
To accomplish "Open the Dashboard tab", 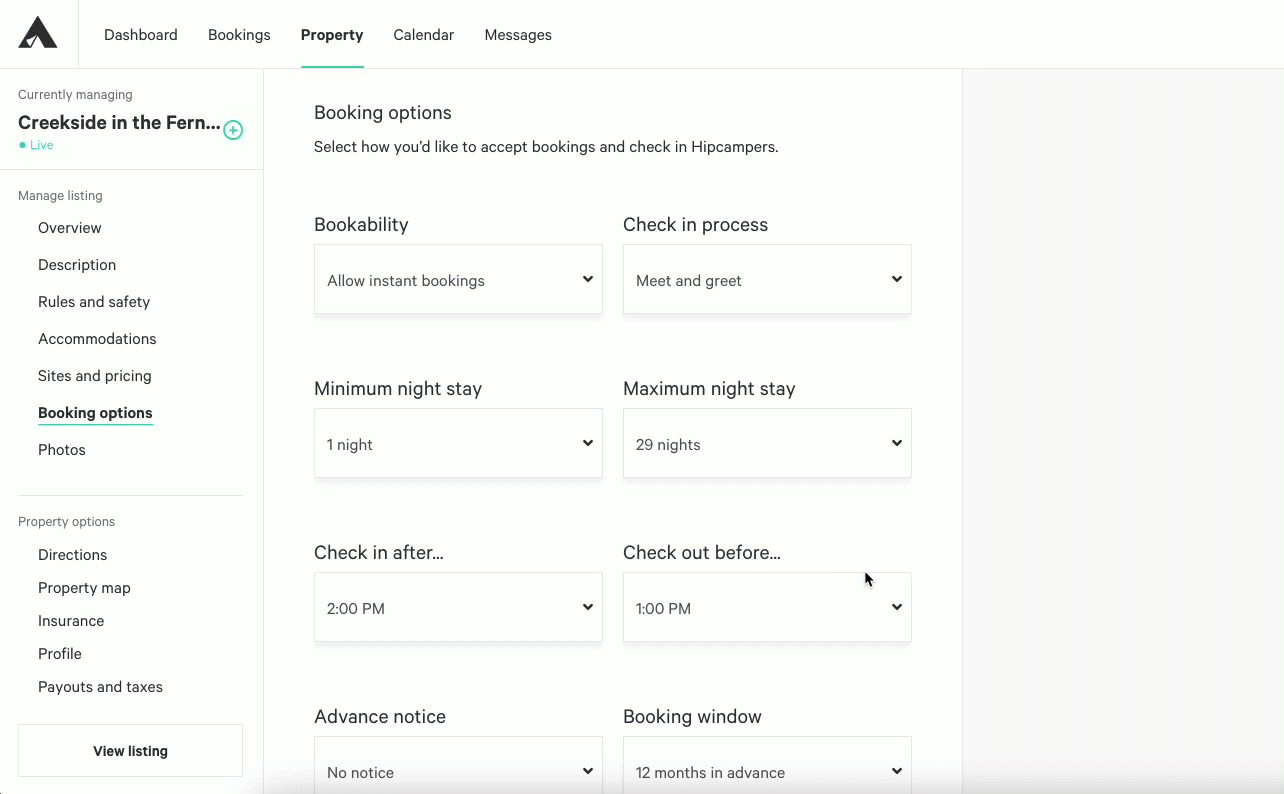I will point(141,35).
